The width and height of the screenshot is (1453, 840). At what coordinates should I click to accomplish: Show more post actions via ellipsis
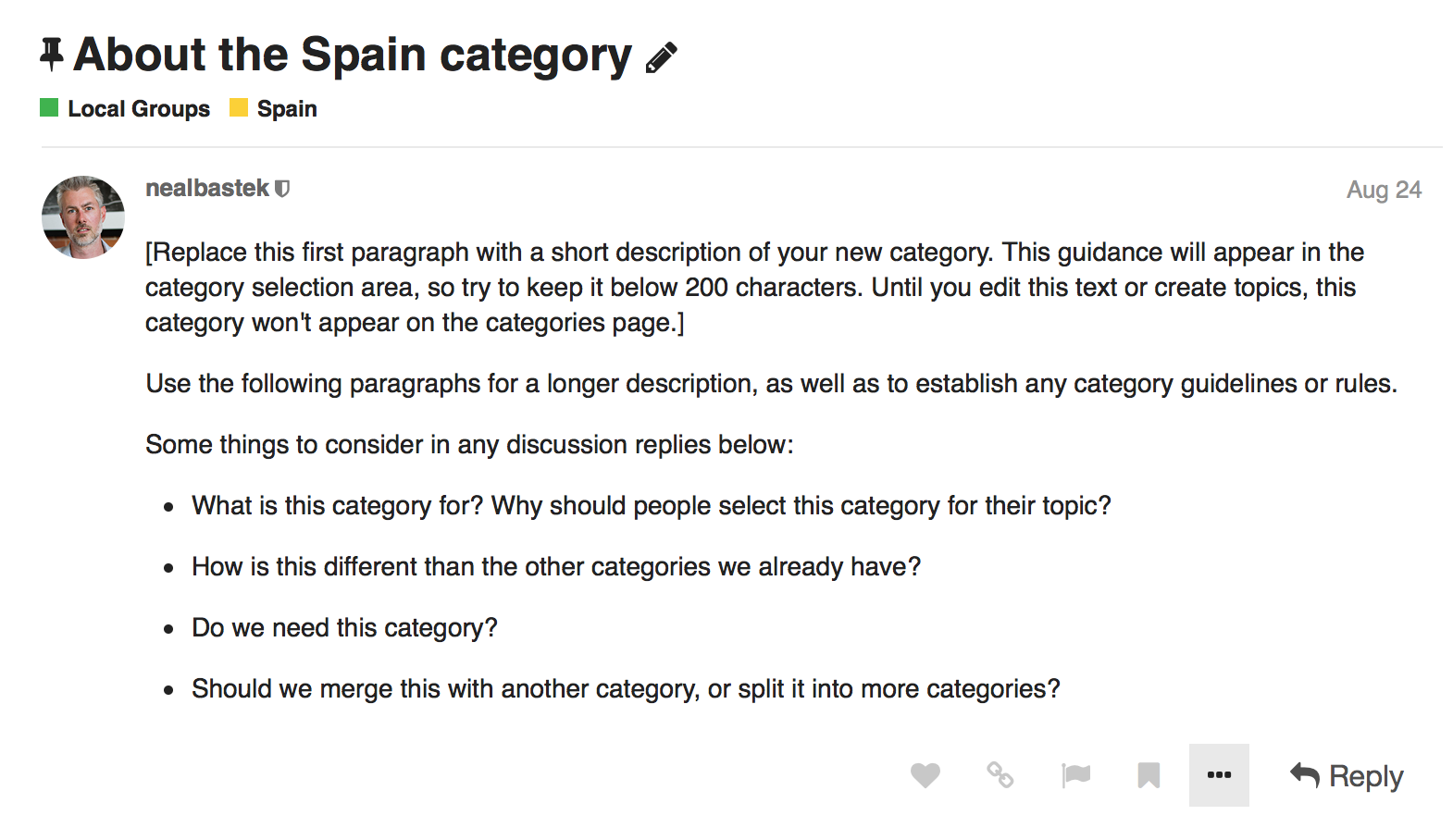click(1219, 775)
